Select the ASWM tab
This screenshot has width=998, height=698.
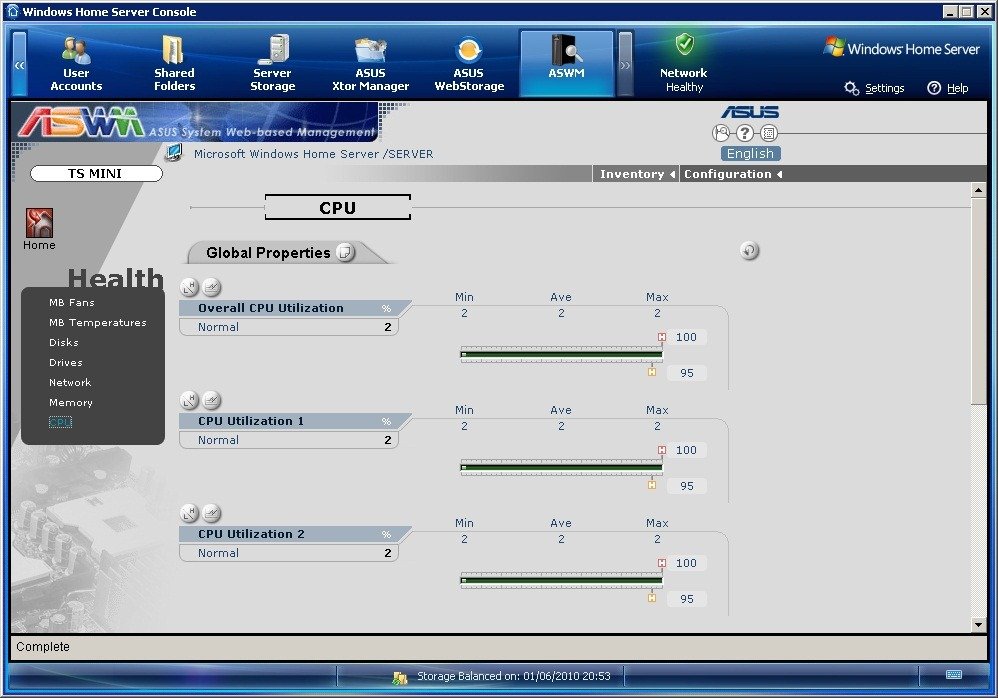click(x=566, y=63)
